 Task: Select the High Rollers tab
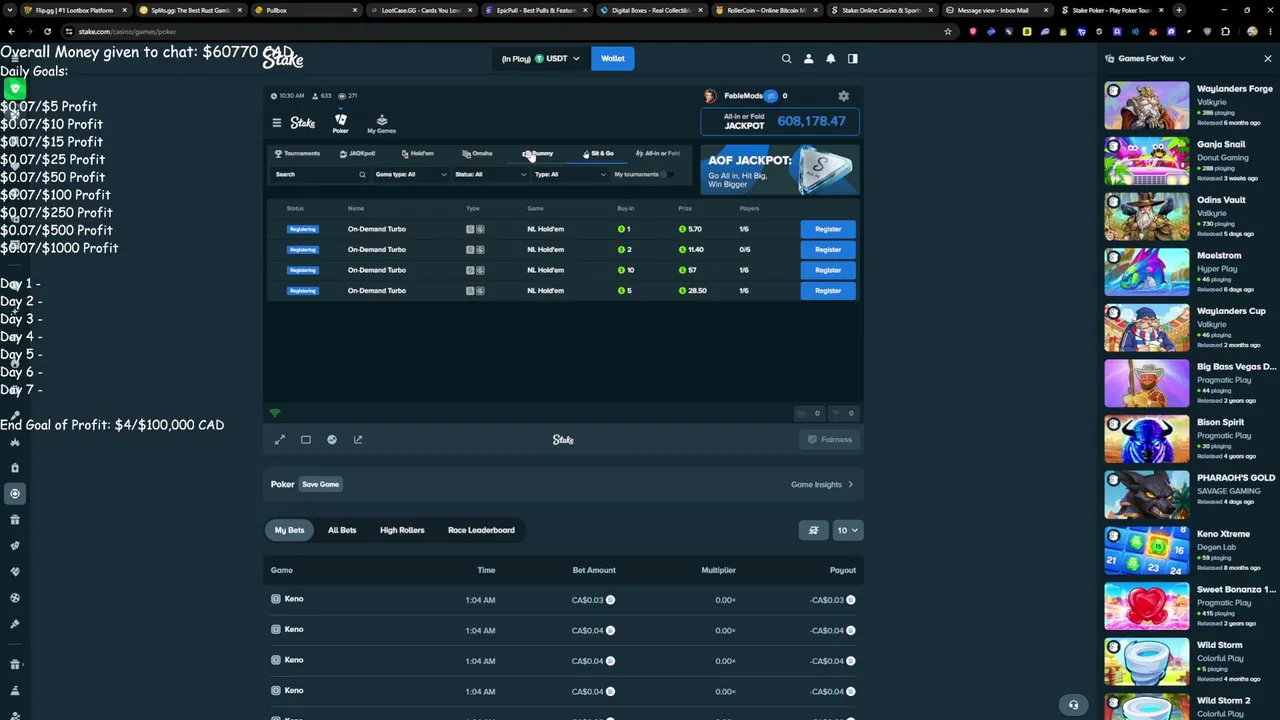click(x=402, y=530)
